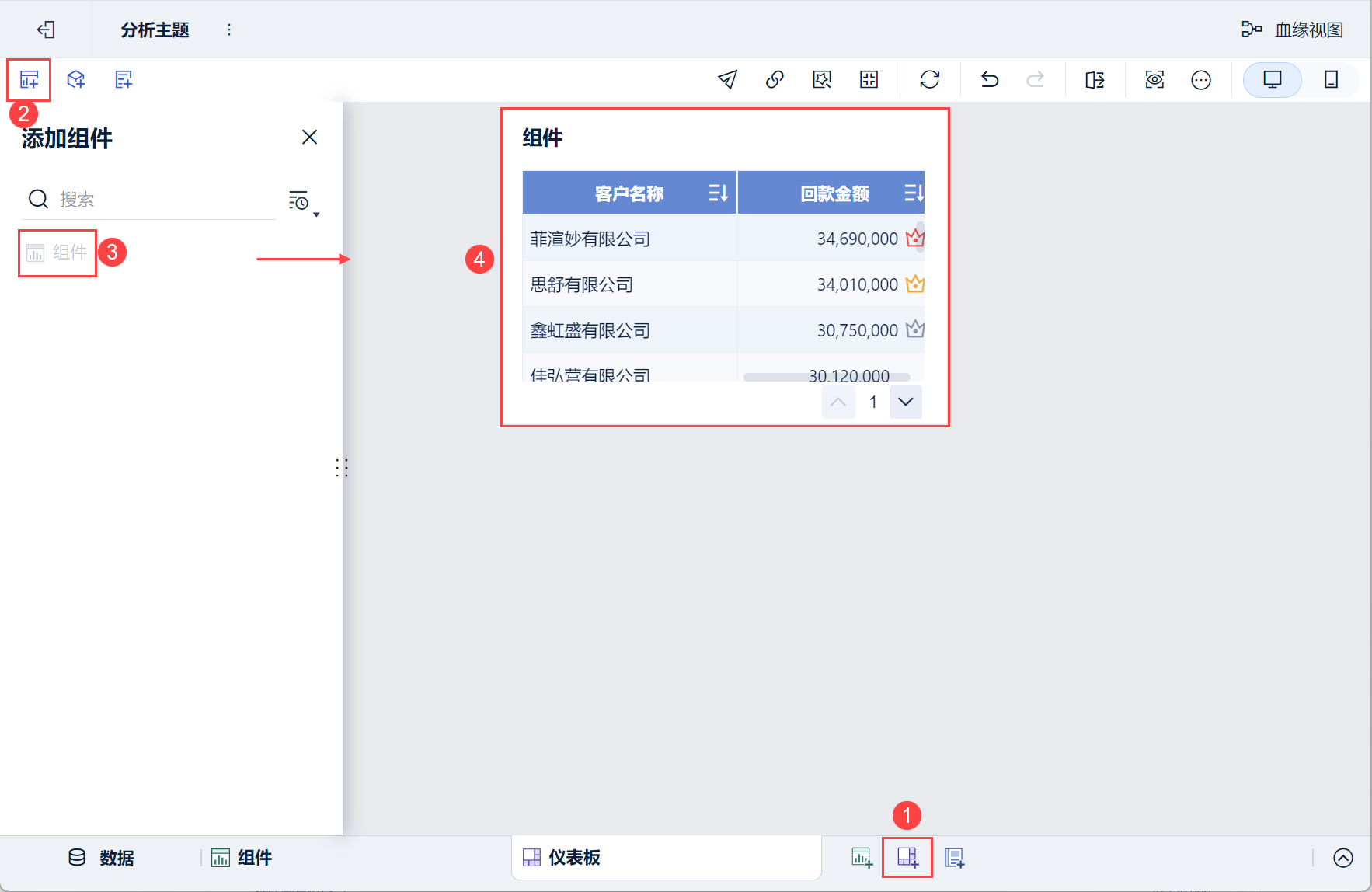The image size is (1372, 892).
Task: Click the add component icon in bottom bar
Action: (862, 858)
